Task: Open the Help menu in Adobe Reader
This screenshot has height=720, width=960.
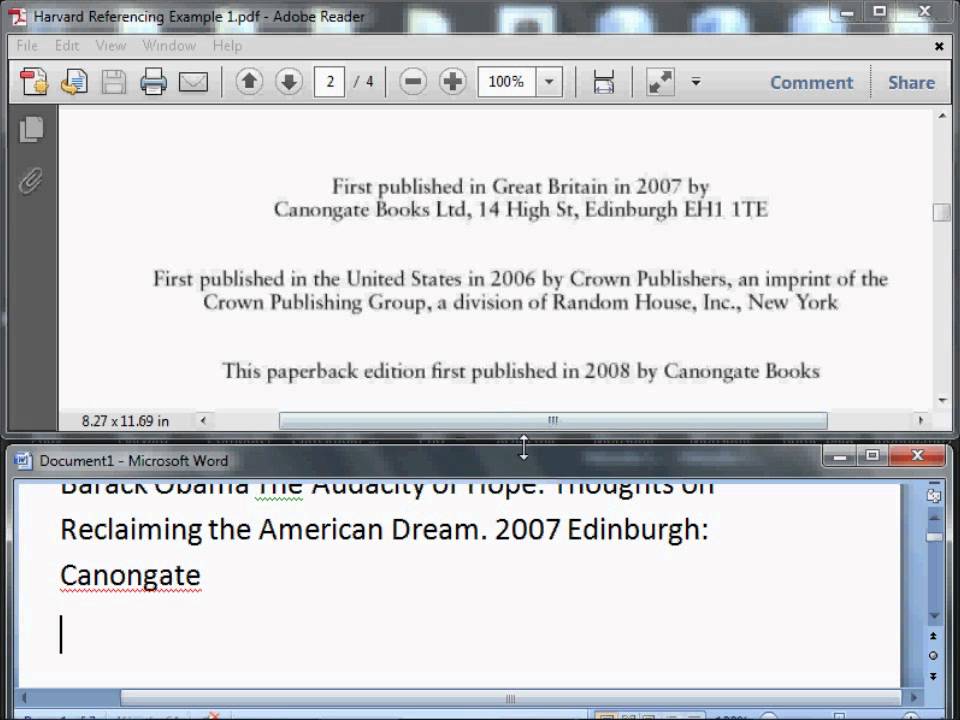Action: click(x=227, y=45)
